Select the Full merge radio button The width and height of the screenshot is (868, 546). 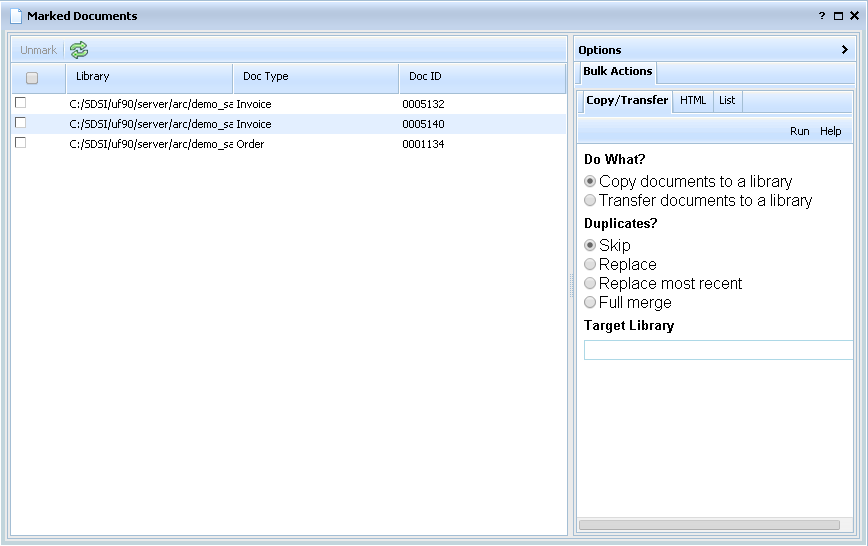(590, 303)
